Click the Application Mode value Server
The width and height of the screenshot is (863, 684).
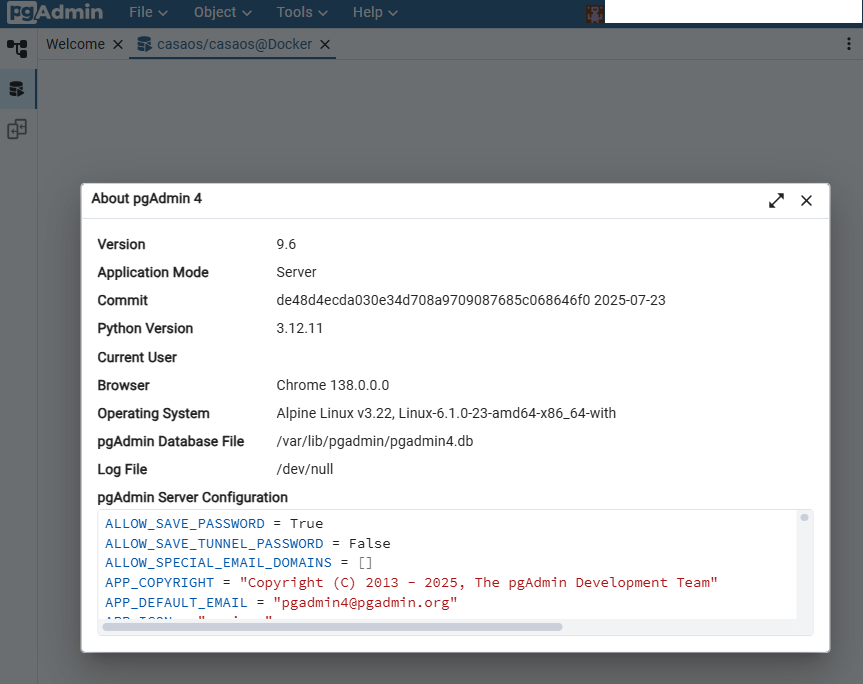pyautogui.click(x=296, y=272)
